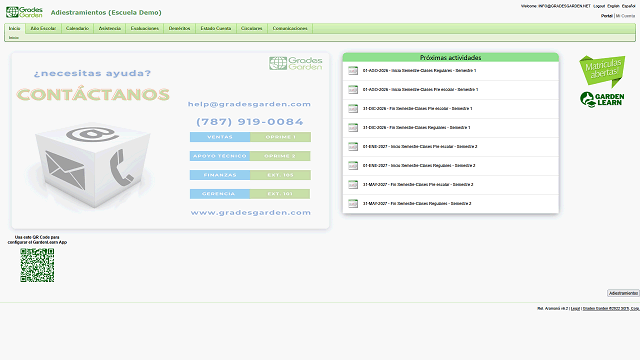This screenshot has width=640, height=360.
Task: Open the Comunicaciones tab
Action: point(290,28)
